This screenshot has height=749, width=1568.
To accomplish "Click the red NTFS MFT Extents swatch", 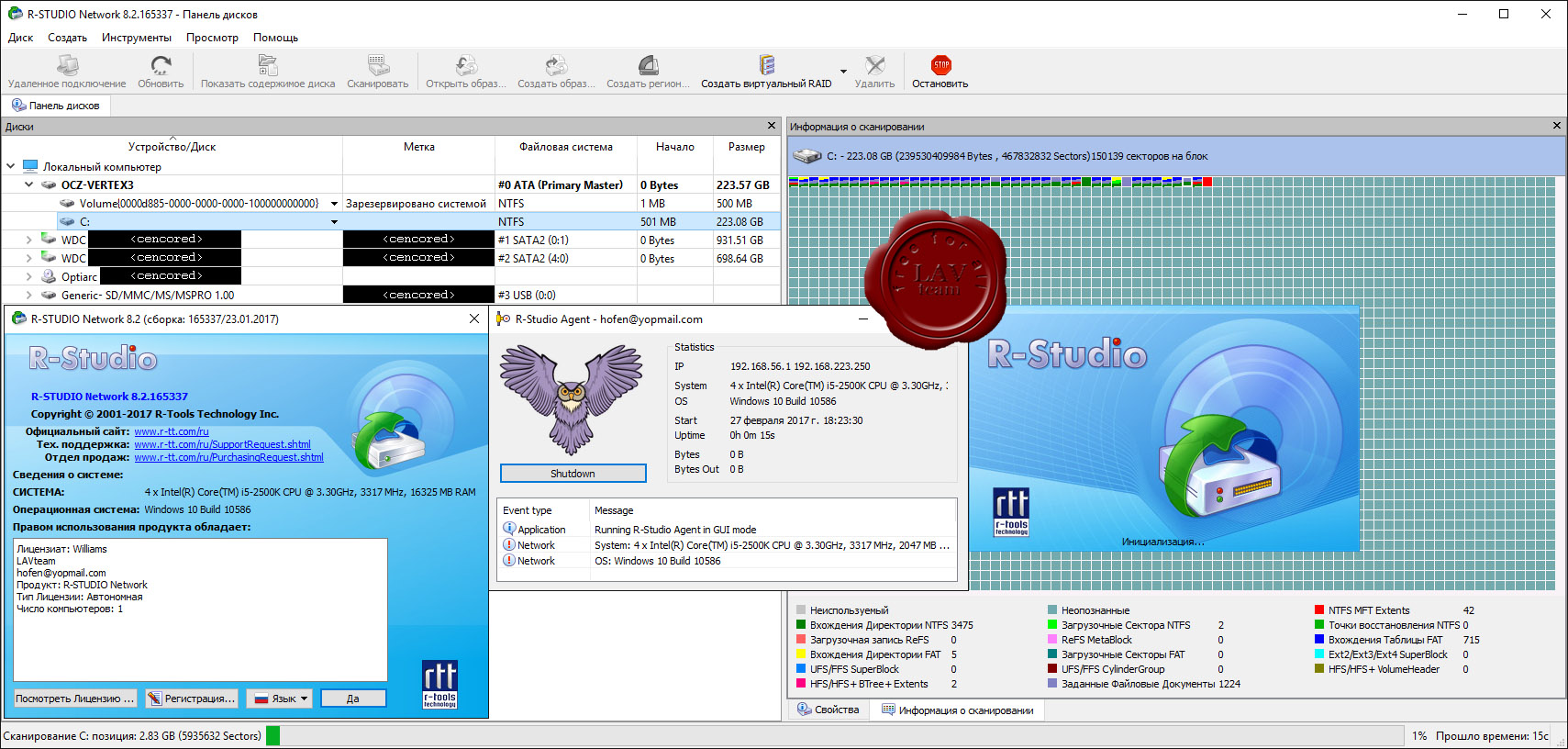I will click(x=1319, y=610).
